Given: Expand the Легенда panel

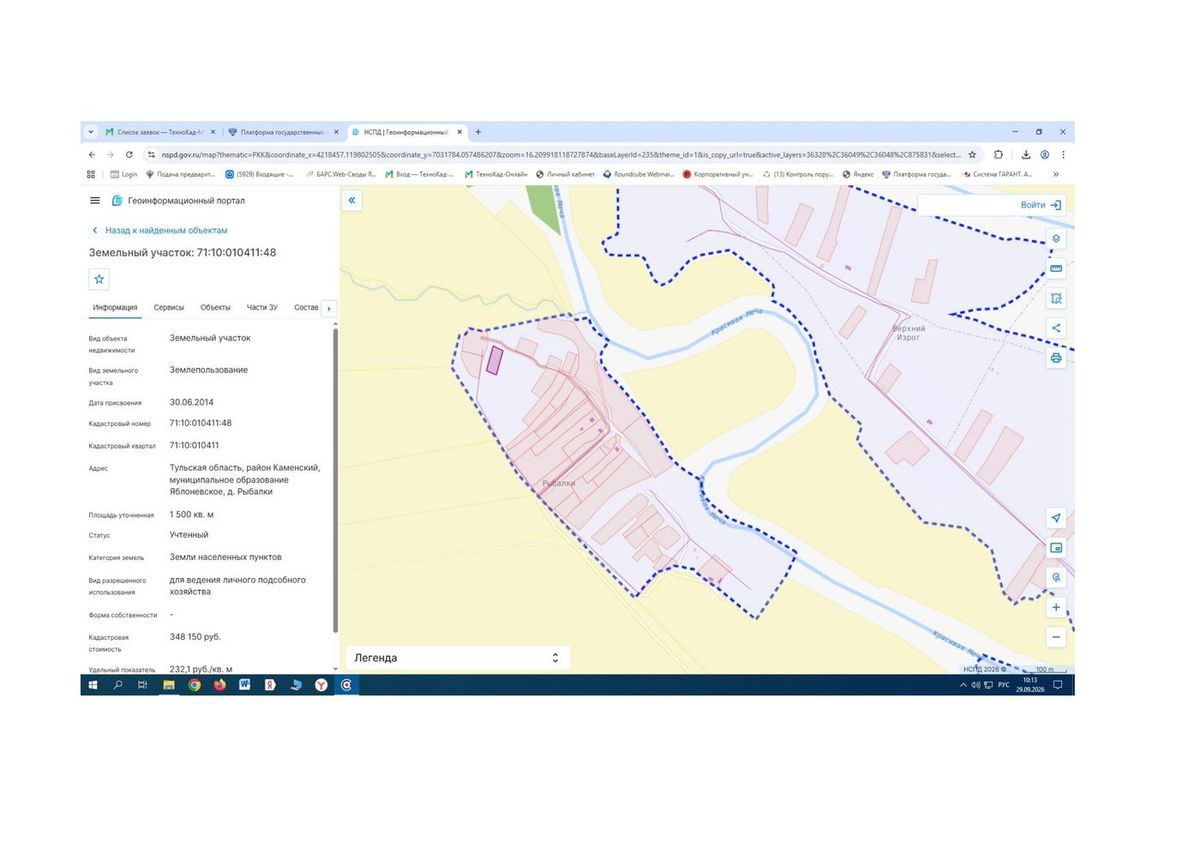Looking at the screenshot, I should click(457, 658).
